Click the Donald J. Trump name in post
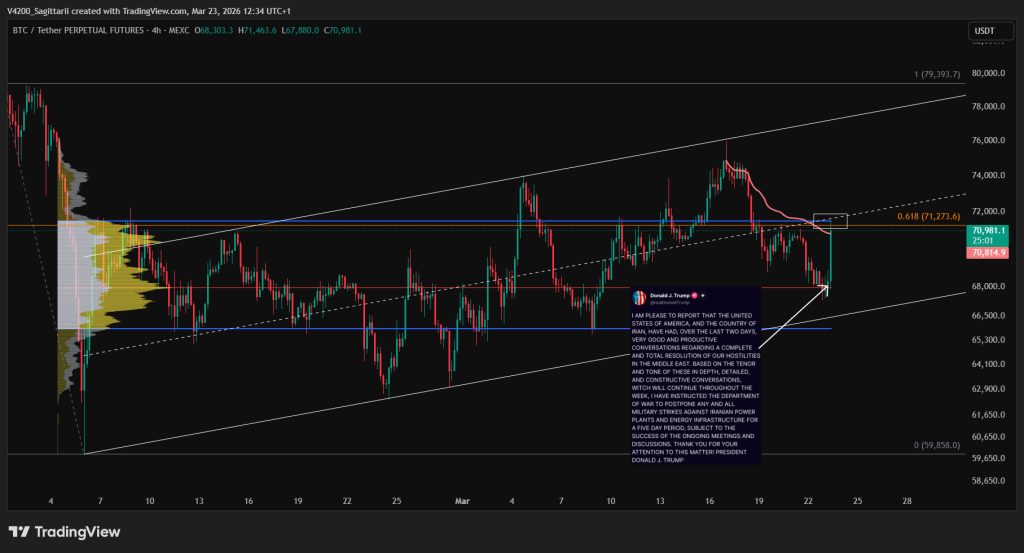 (x=670, y=296)
